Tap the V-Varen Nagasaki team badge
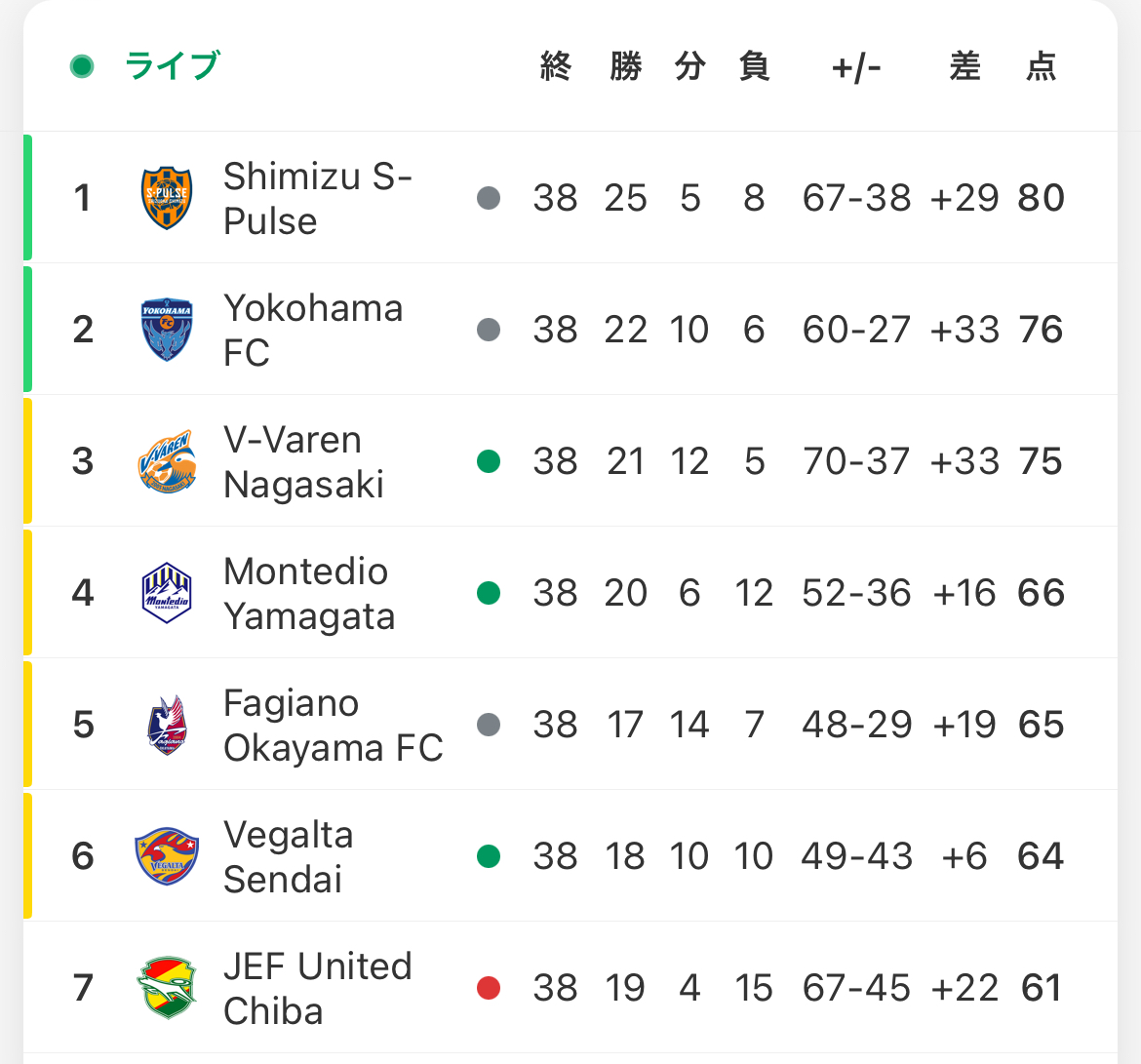The image size is (1141, 1064). [168, 461]
